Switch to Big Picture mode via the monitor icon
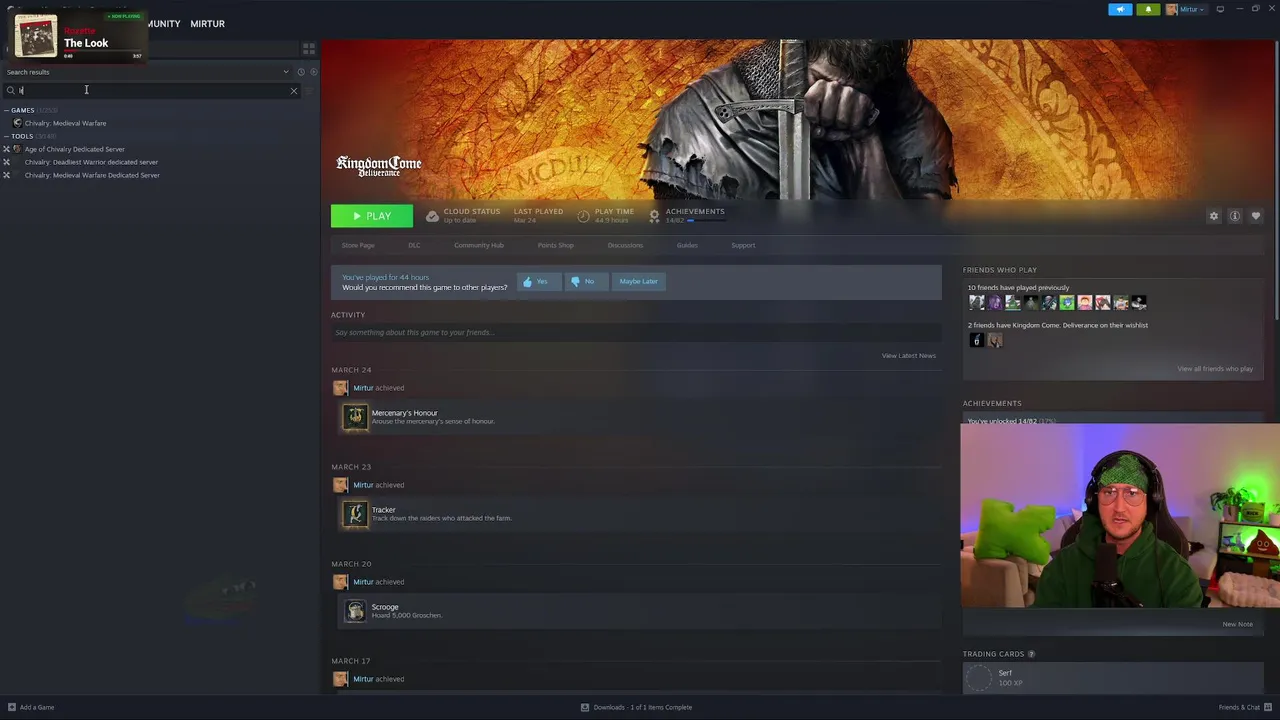This screenshot has height=720, width=1280. [x=1220, y=9]
